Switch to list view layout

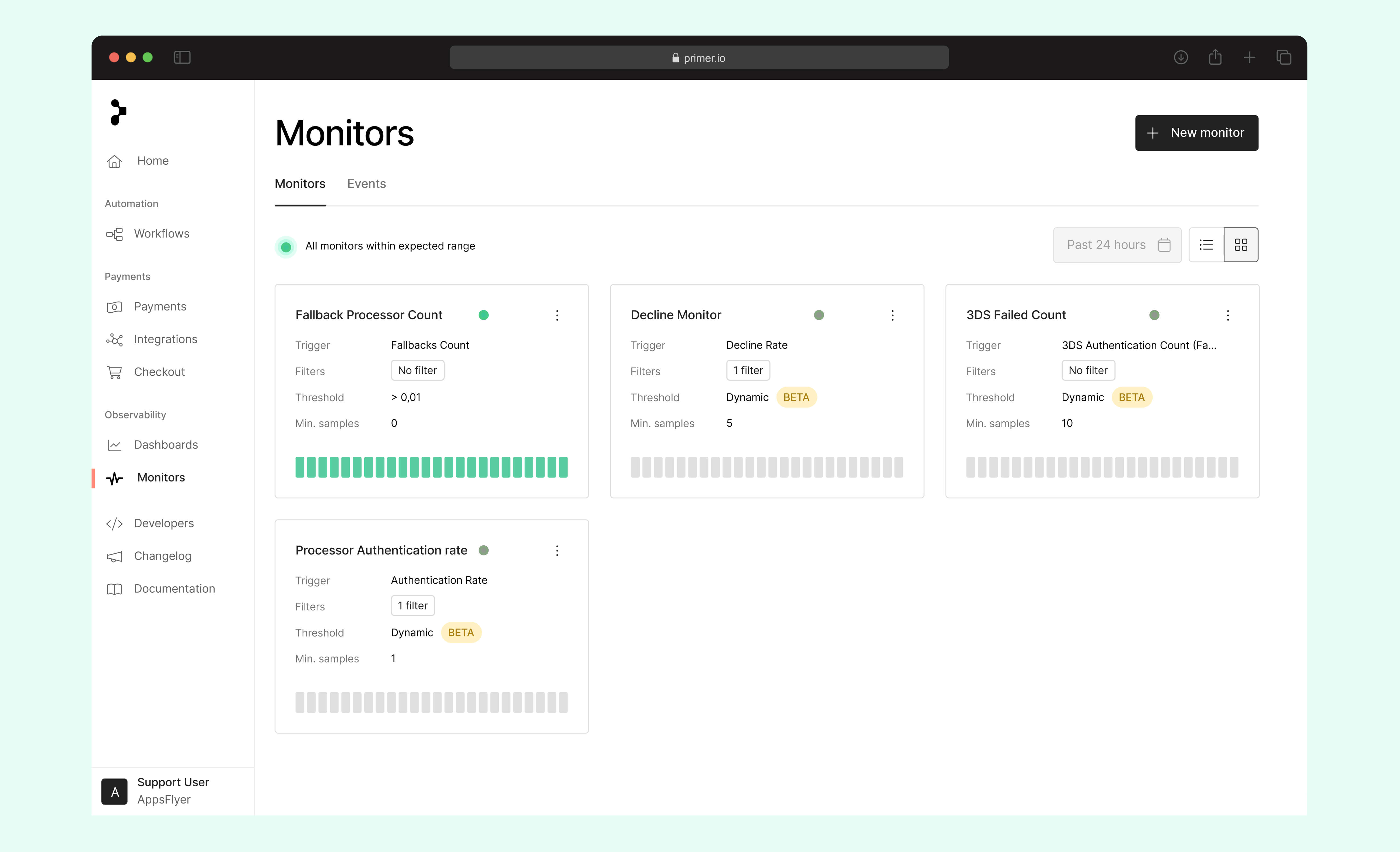1206,245
